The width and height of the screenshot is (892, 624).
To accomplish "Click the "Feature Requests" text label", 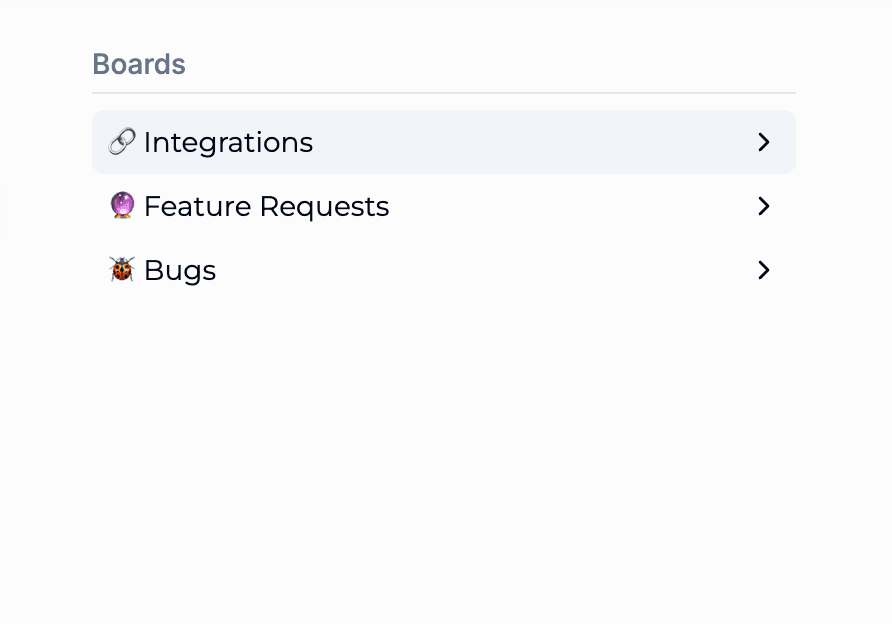I will 266,206.
